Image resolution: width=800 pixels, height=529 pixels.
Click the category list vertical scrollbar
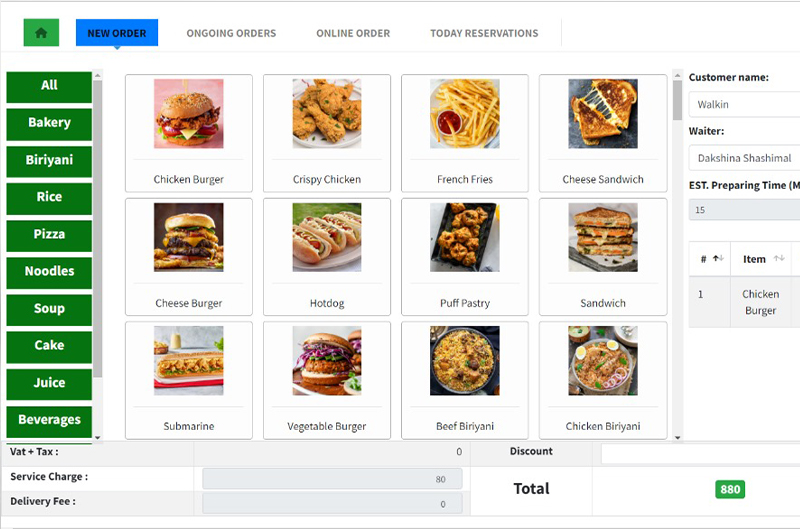point(97,229)
